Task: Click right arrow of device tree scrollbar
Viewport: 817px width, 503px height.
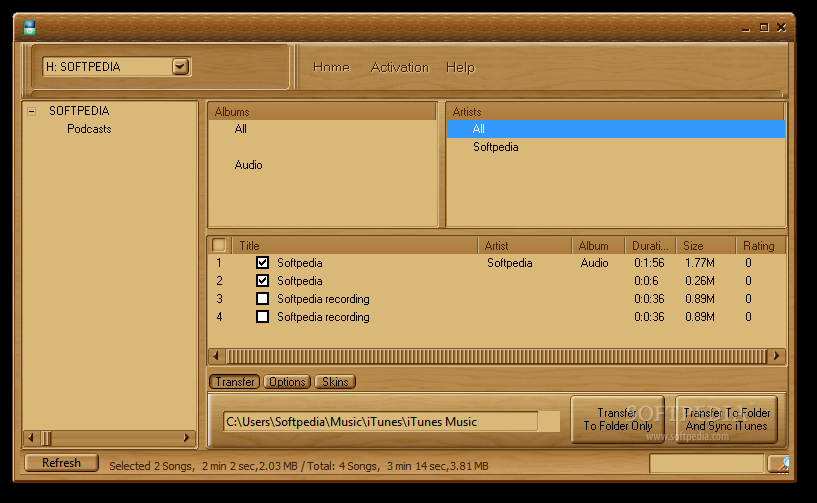Action: point(187,438)
